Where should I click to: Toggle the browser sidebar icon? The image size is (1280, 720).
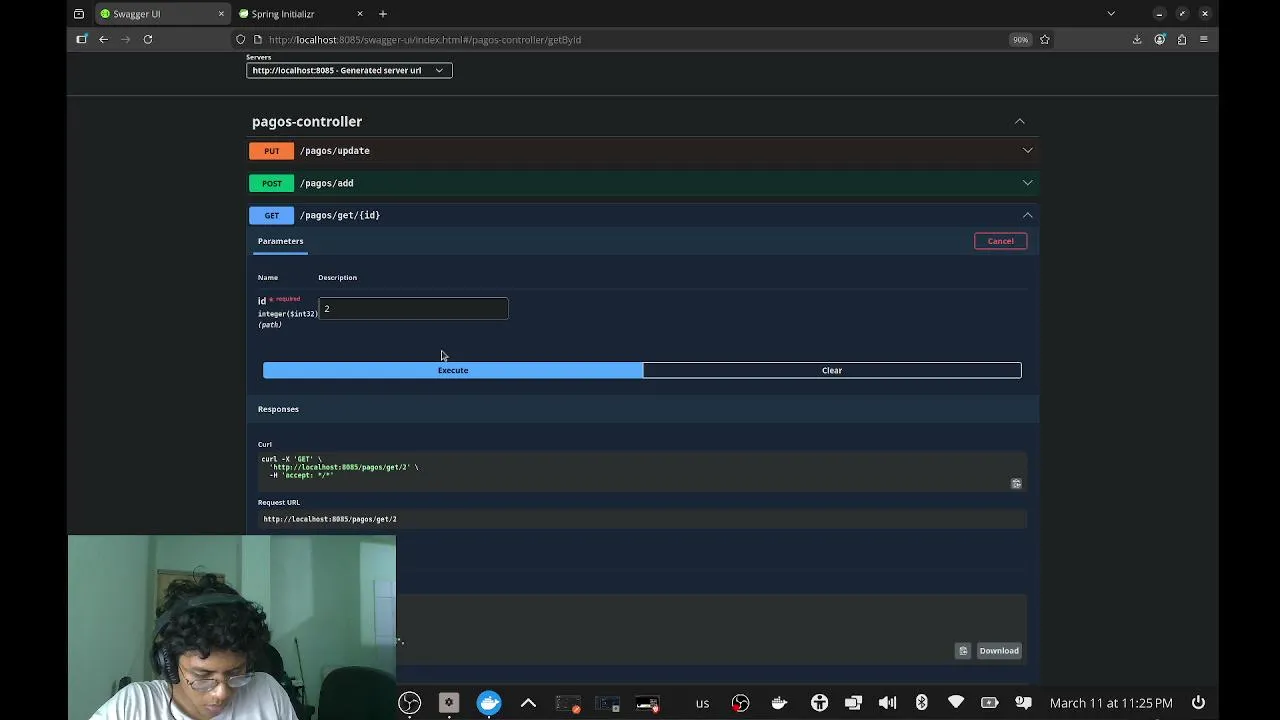(x=82, y=39)
